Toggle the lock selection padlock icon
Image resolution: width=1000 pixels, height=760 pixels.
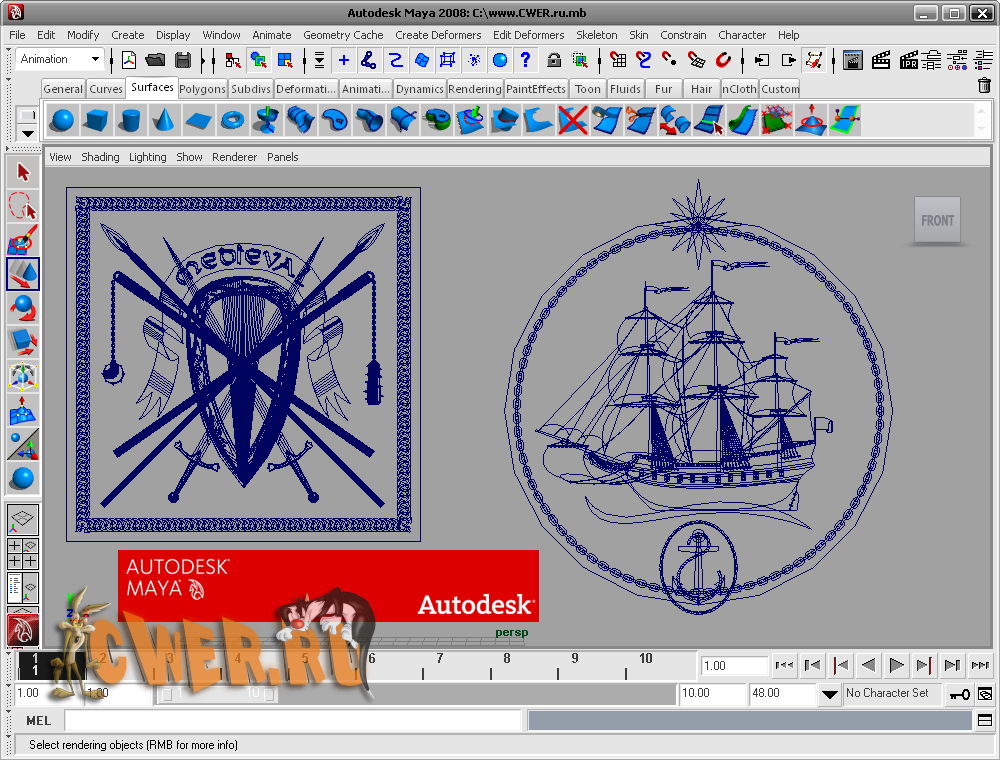point(554,60)
